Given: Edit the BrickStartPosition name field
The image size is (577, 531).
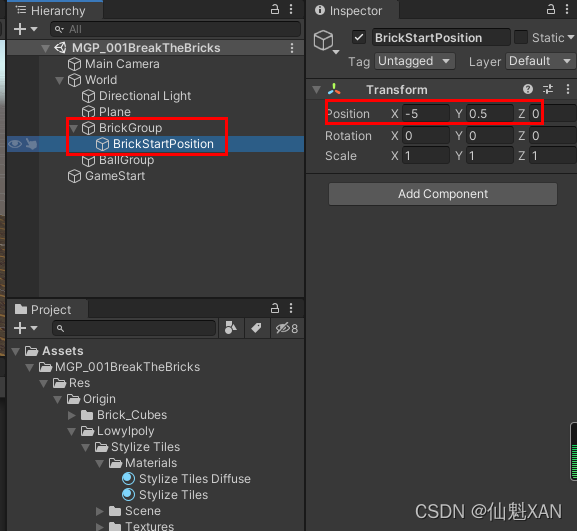Looking at the screenshot, I should (441, 38).
